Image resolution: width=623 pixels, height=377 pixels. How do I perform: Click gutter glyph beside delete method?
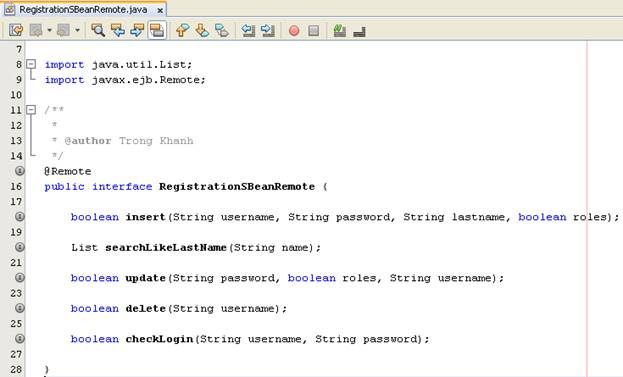coord(19,308)
